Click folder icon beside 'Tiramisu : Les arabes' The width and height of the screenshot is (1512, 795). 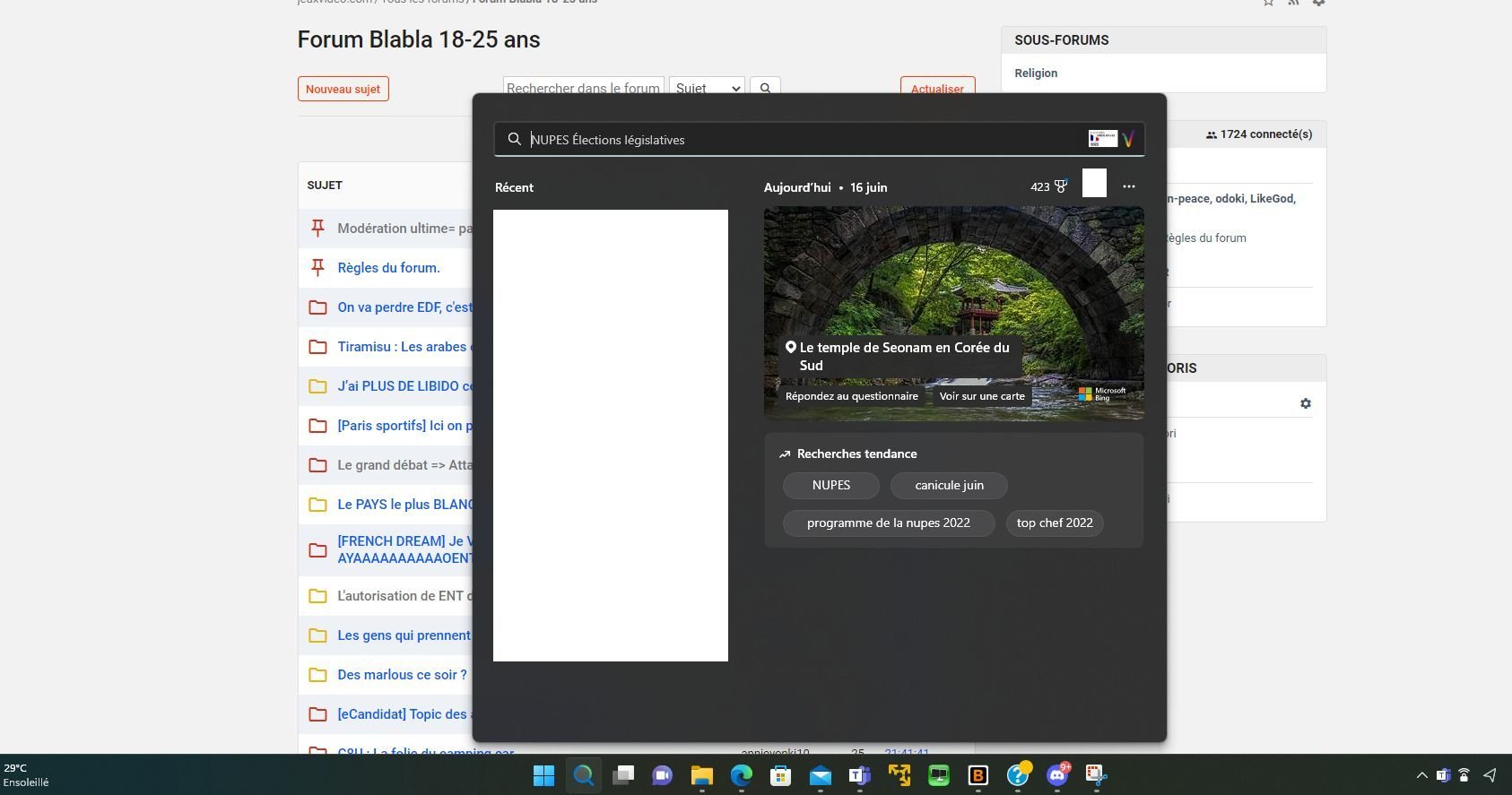tap(317, 347)
